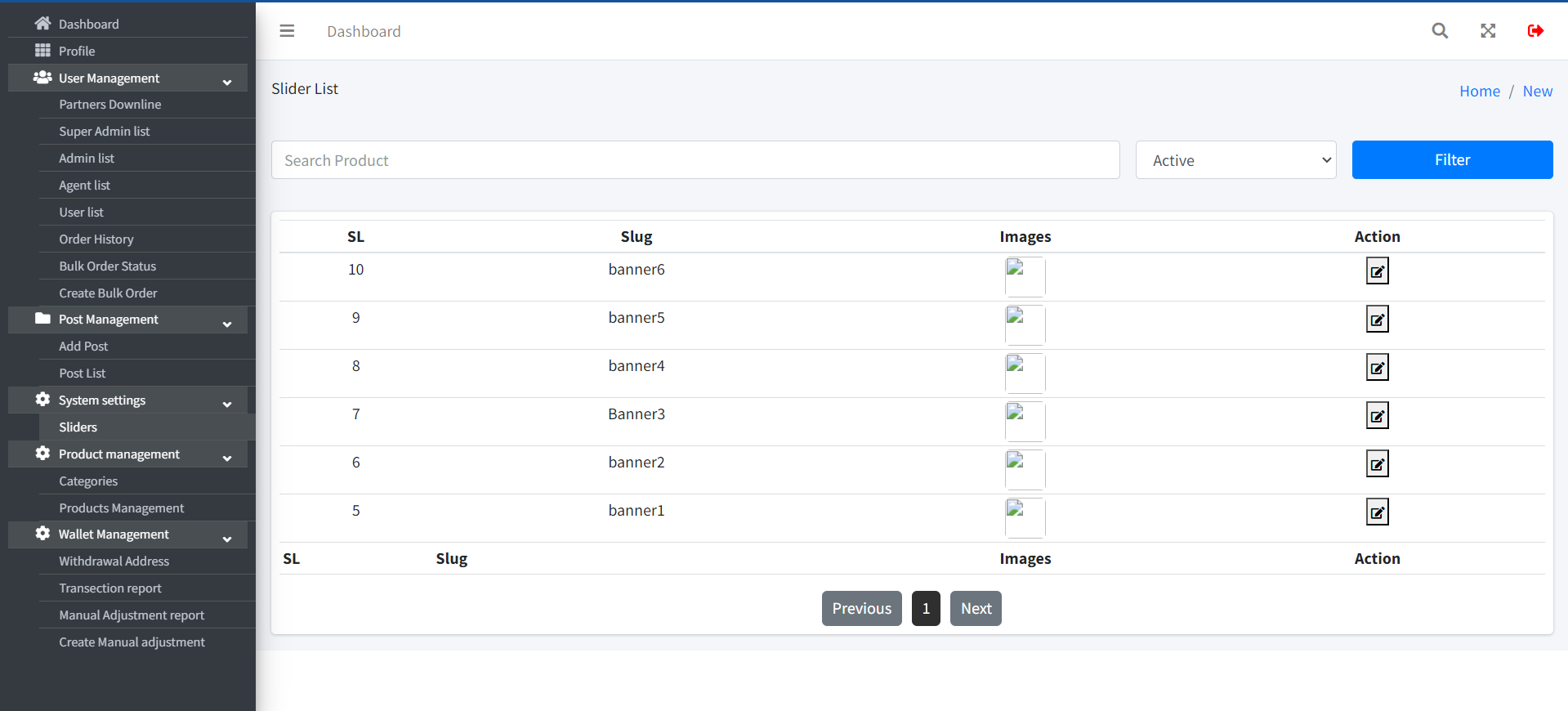This screenshot has height=711, width=1568.
Task: Click the Home breadcrumb link
Action: (x=1479, y=92)
